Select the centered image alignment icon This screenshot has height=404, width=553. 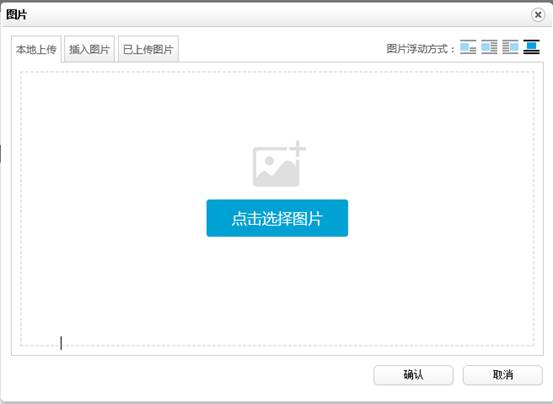point(531,47)
